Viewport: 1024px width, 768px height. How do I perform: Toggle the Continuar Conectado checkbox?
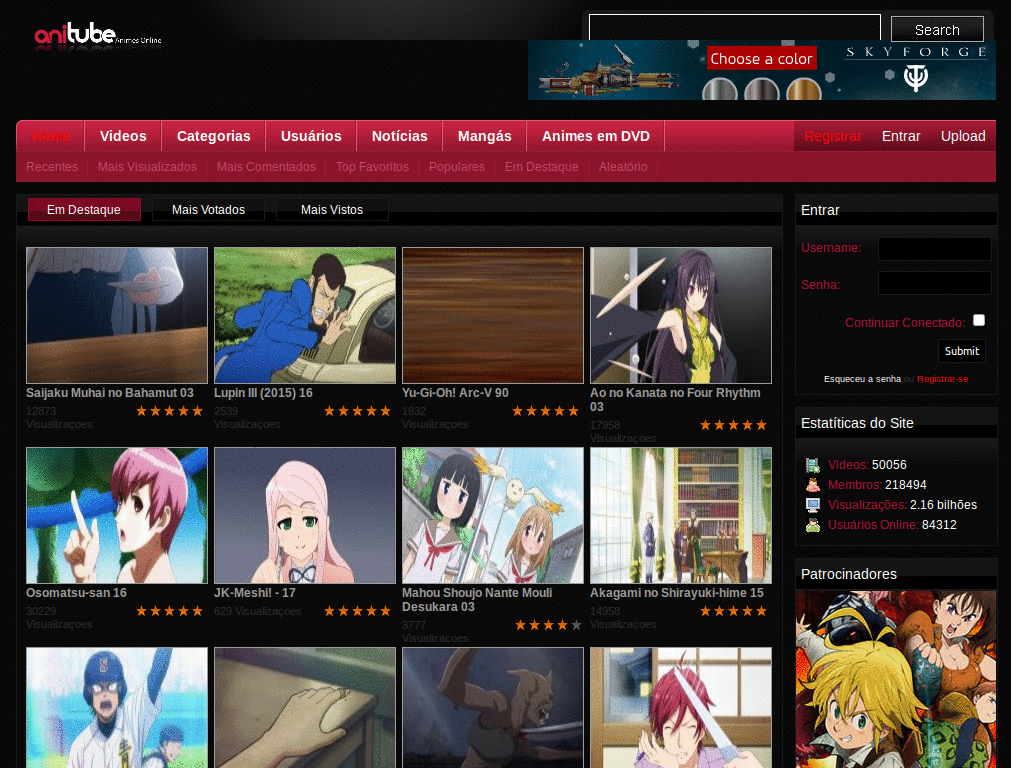[x=978, y=320]
